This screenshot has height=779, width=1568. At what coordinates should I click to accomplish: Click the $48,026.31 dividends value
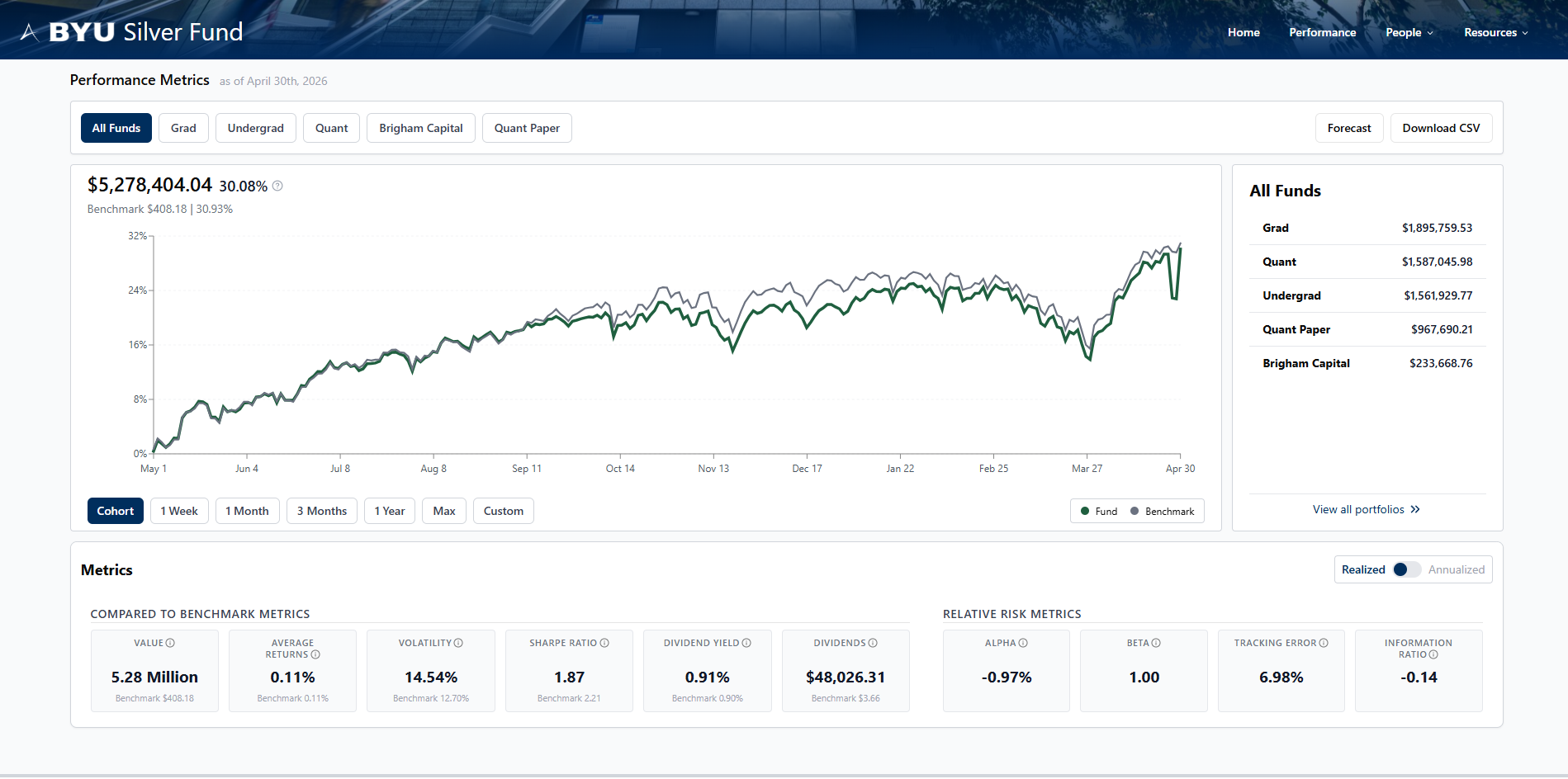[846, 677]
